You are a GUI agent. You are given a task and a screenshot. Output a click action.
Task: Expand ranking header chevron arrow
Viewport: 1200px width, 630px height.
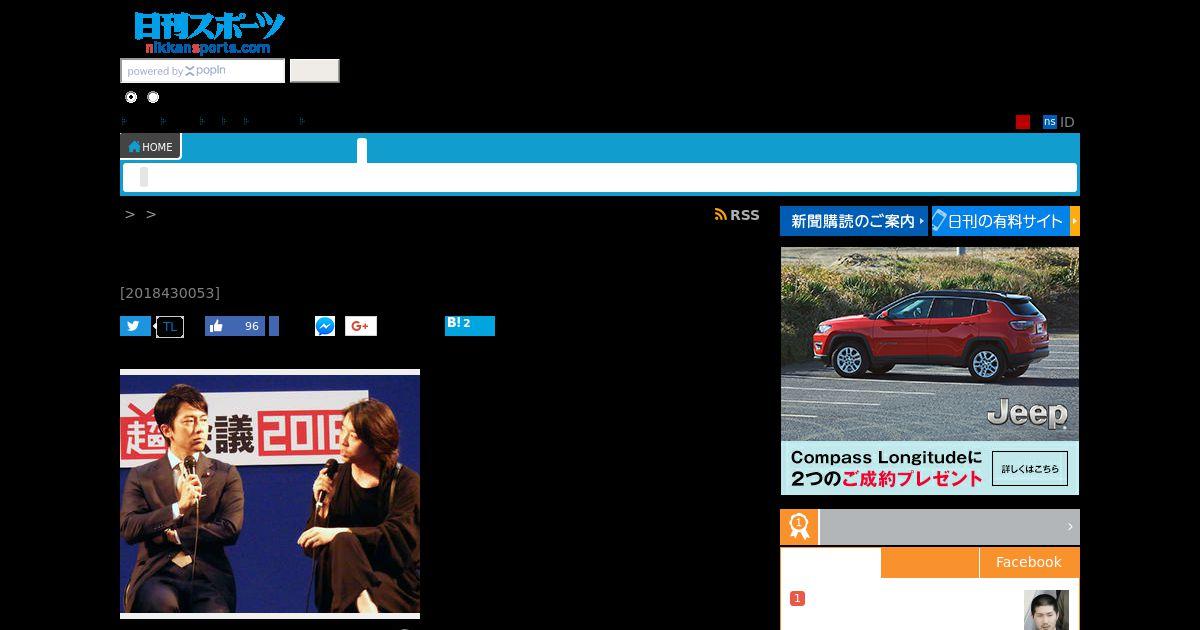[1070, 527]
